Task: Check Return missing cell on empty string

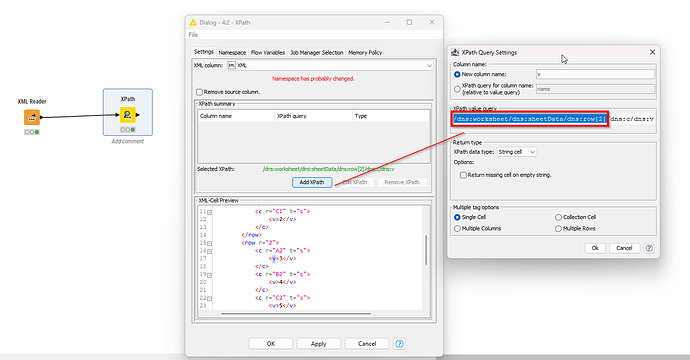Action: (463, 175)
